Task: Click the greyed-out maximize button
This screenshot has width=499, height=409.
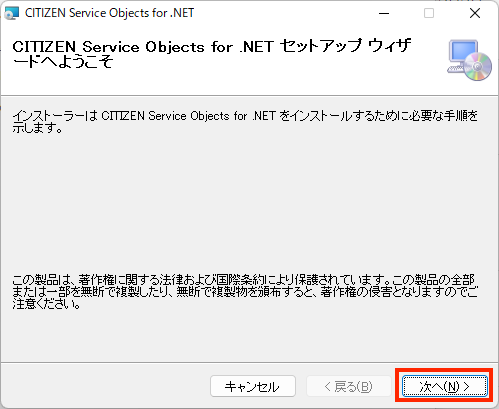Action: point(429,13)
